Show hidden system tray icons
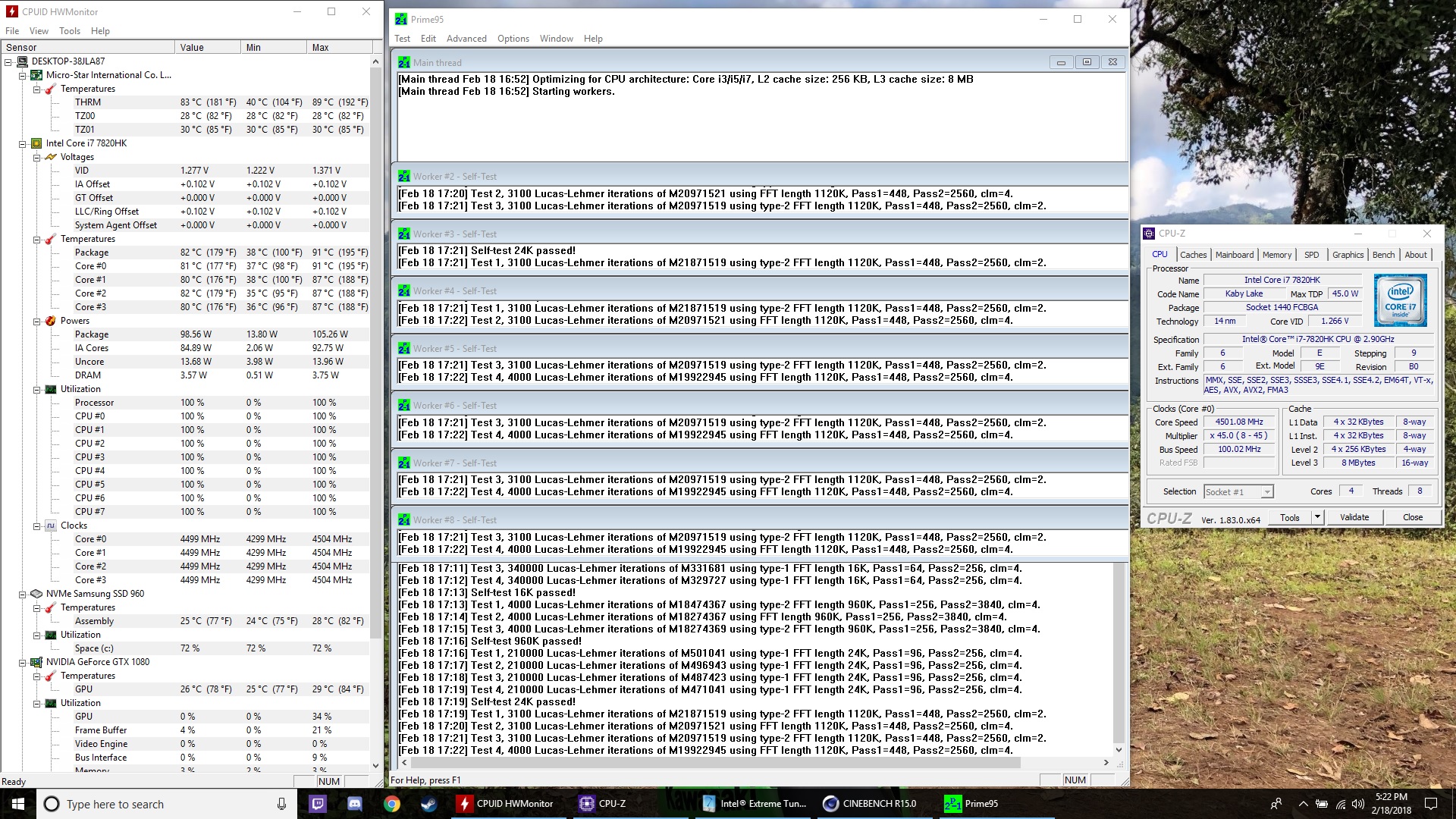This screenshot has width=1456, height=819. tap(1303, 804)
